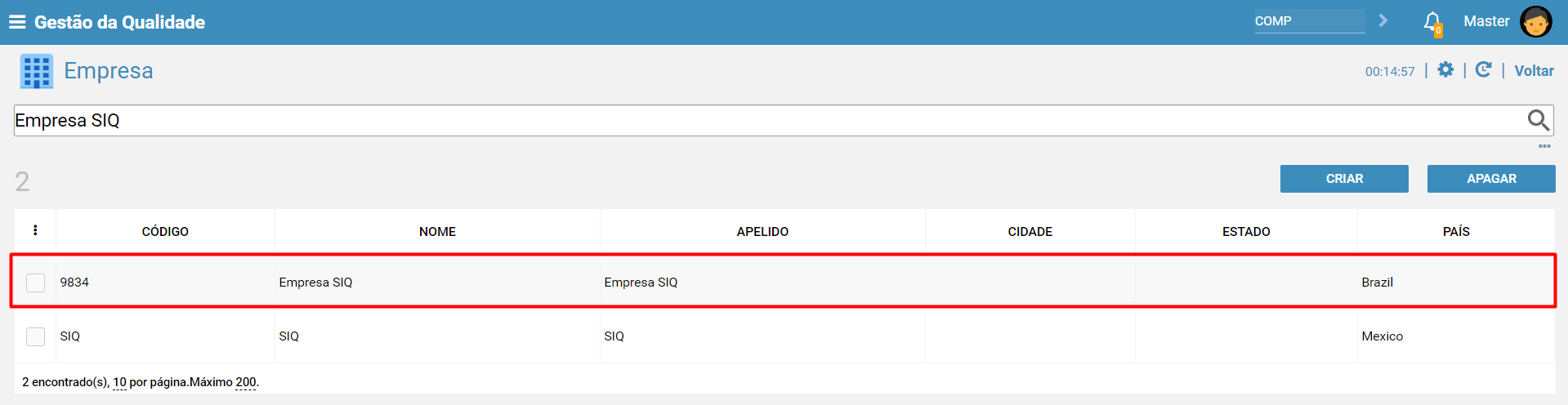Check the box for SIQ row
The height and width of the screenshot is (405, 1568).
(x=35, y=336)
